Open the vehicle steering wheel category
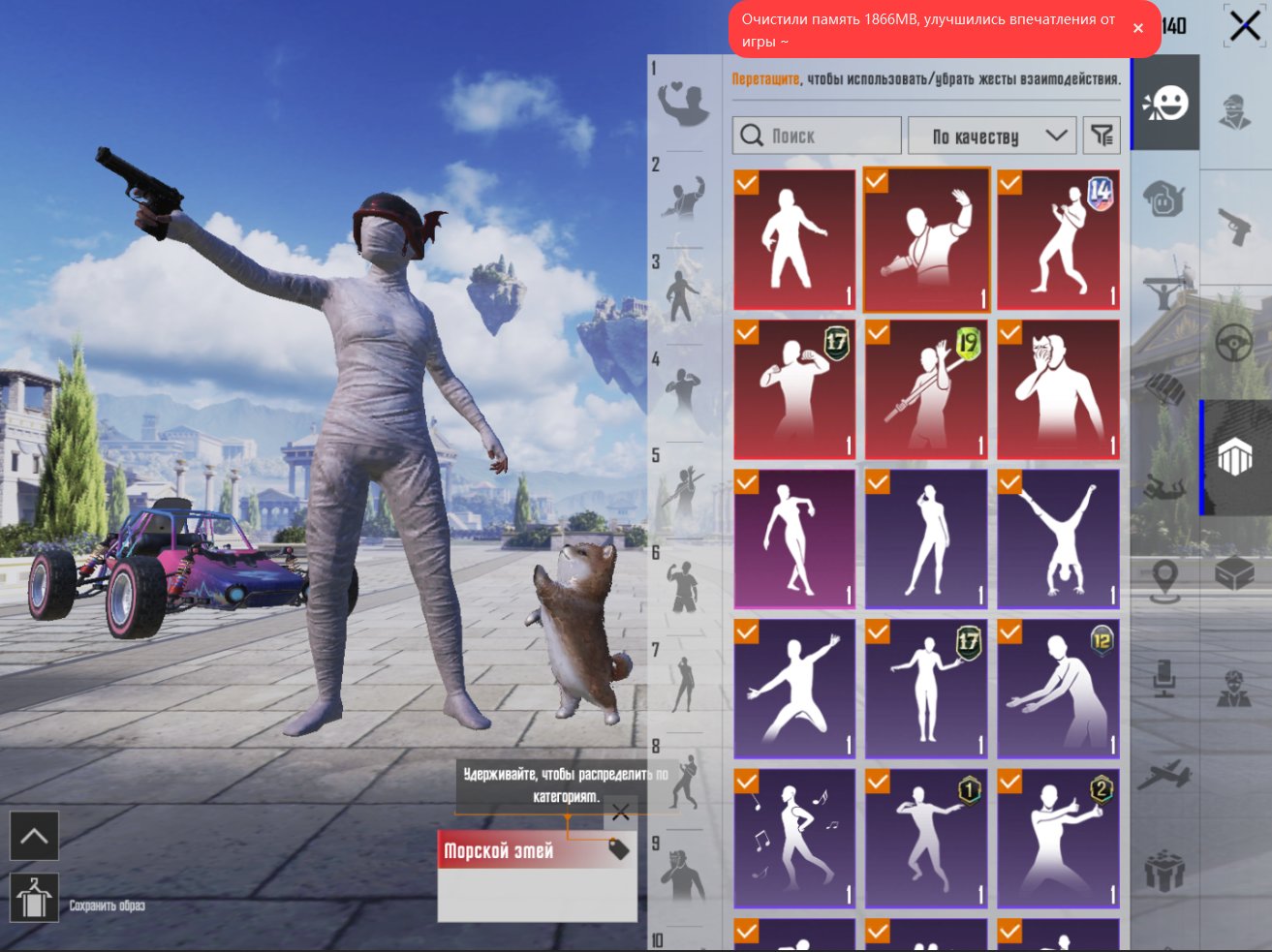This screenshot has width=1272, height=952. click(x=1234, y=343)
